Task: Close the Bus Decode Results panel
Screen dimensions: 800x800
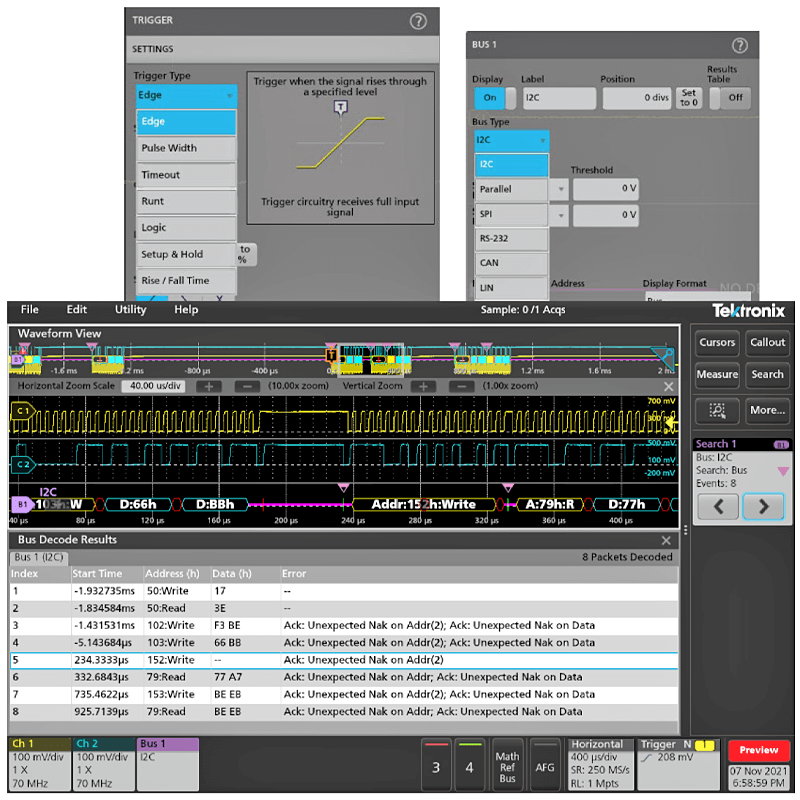Action: pos(667,541)
